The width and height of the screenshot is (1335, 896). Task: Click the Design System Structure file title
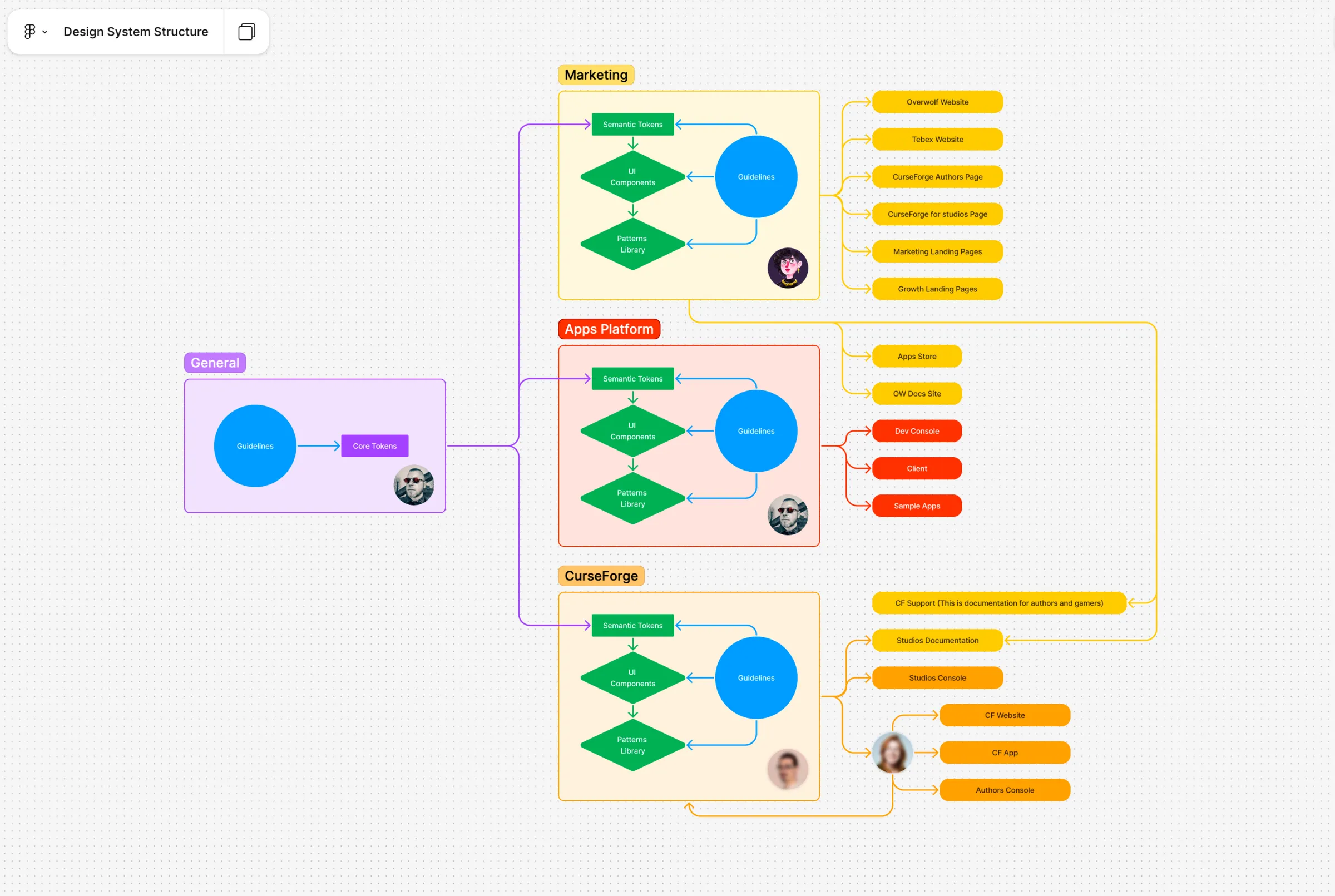[x=136, y=32]
